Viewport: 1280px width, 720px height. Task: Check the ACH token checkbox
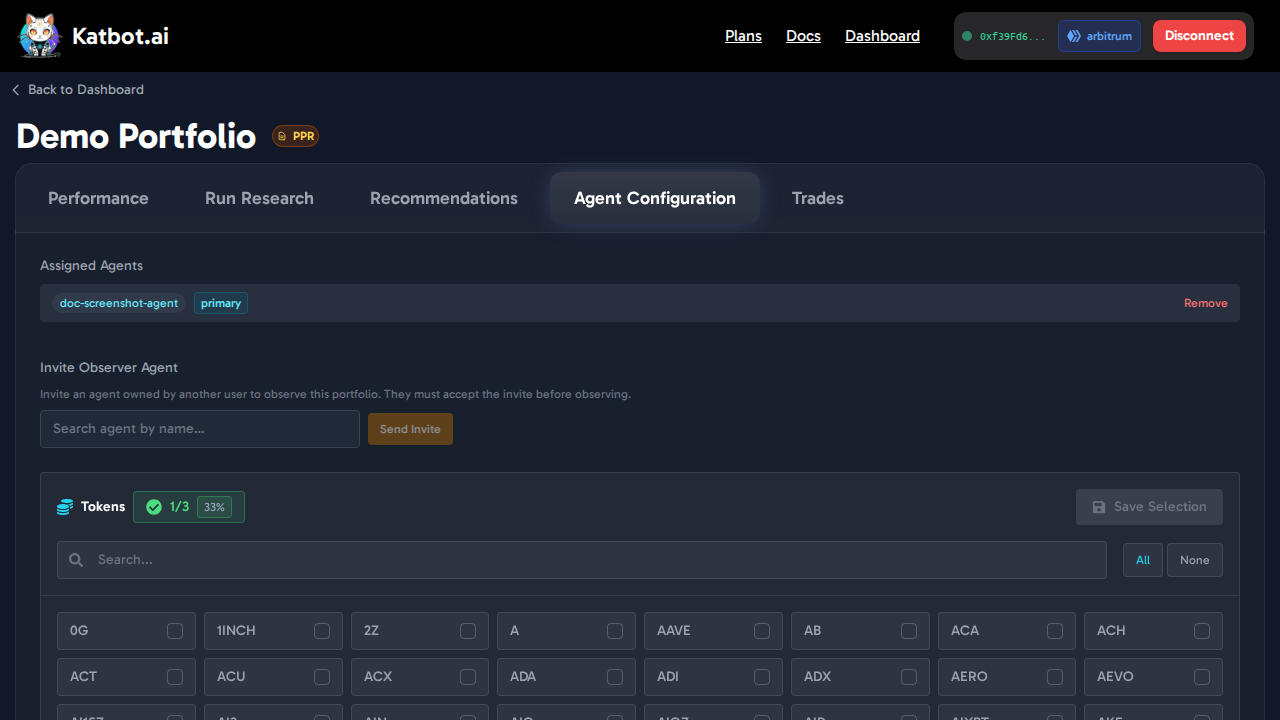(x=1202, y=631)
